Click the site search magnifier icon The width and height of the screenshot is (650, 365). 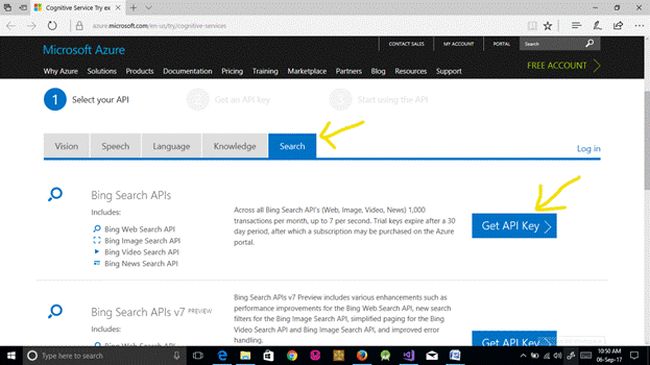click(589, 43)
